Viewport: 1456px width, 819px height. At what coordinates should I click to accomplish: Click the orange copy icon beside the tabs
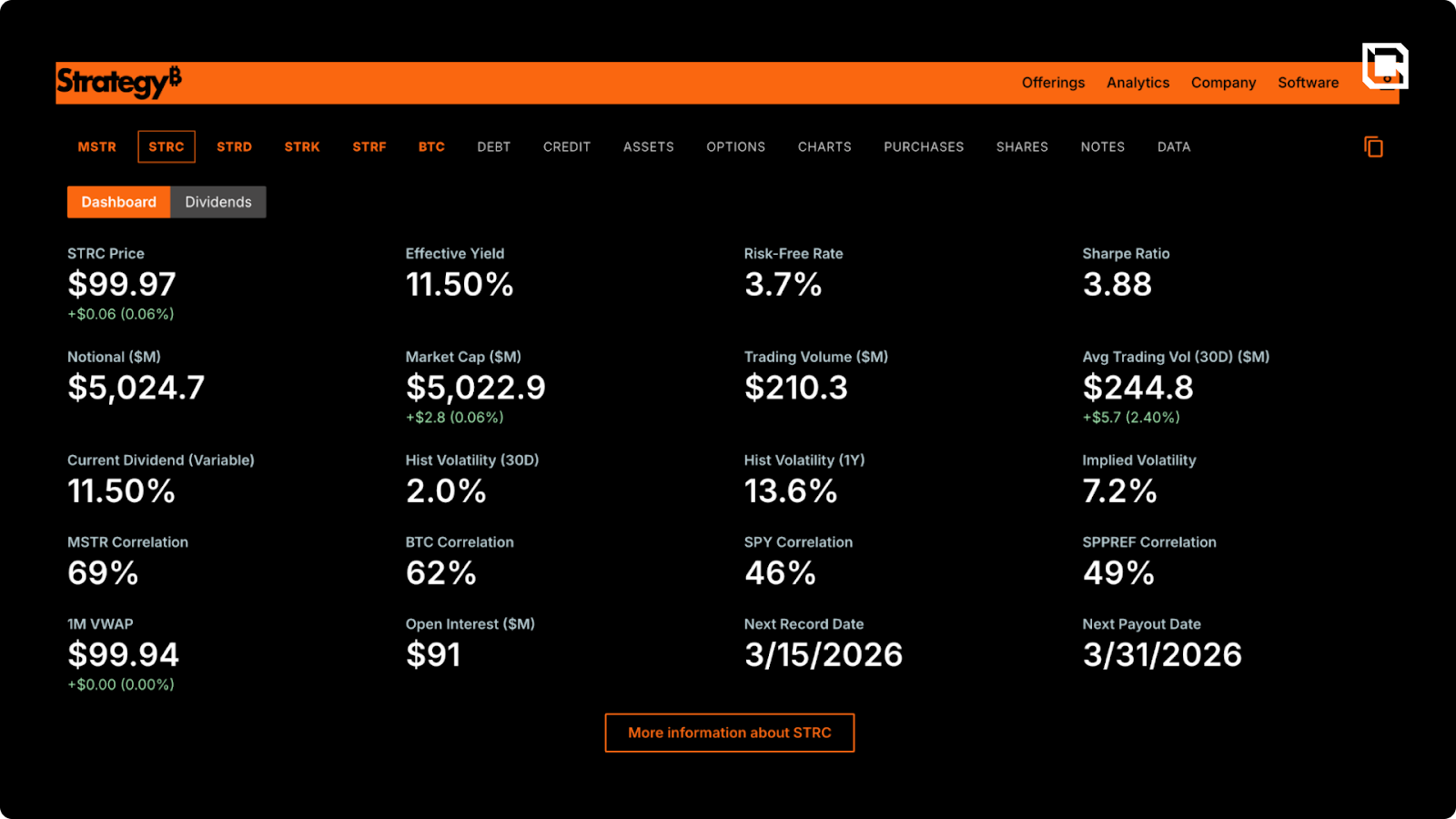coord(1373,147)
